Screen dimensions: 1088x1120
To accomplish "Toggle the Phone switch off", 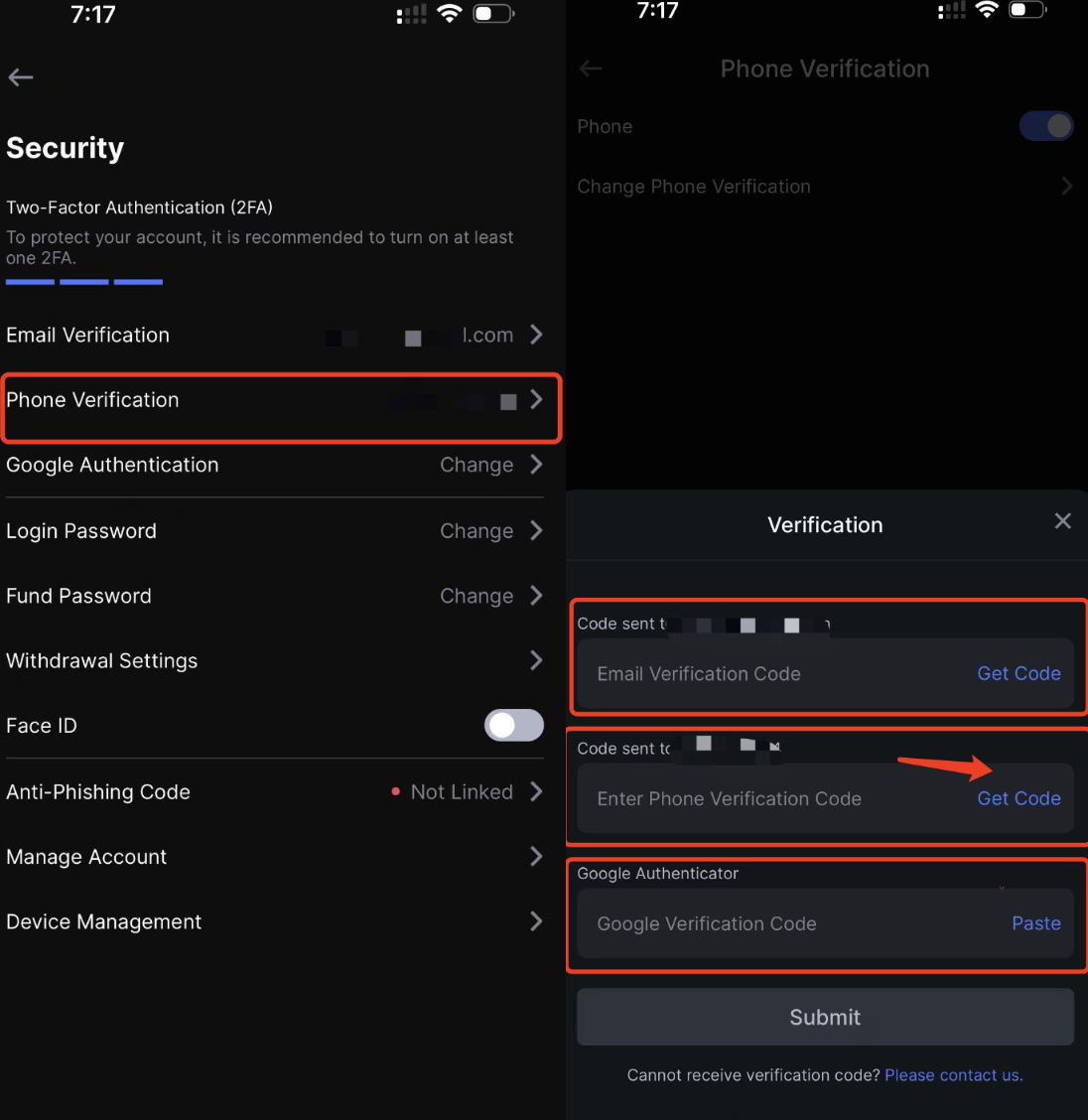I will tap(1046, 126).
